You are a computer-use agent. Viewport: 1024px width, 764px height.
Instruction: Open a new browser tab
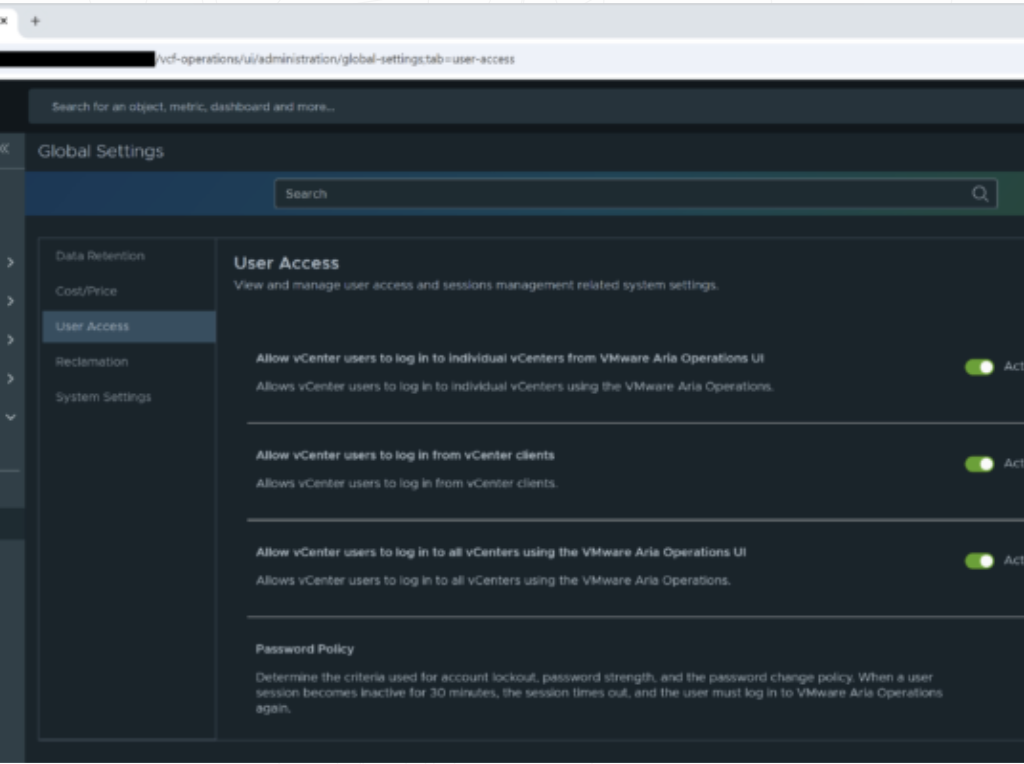click(35, 21)
